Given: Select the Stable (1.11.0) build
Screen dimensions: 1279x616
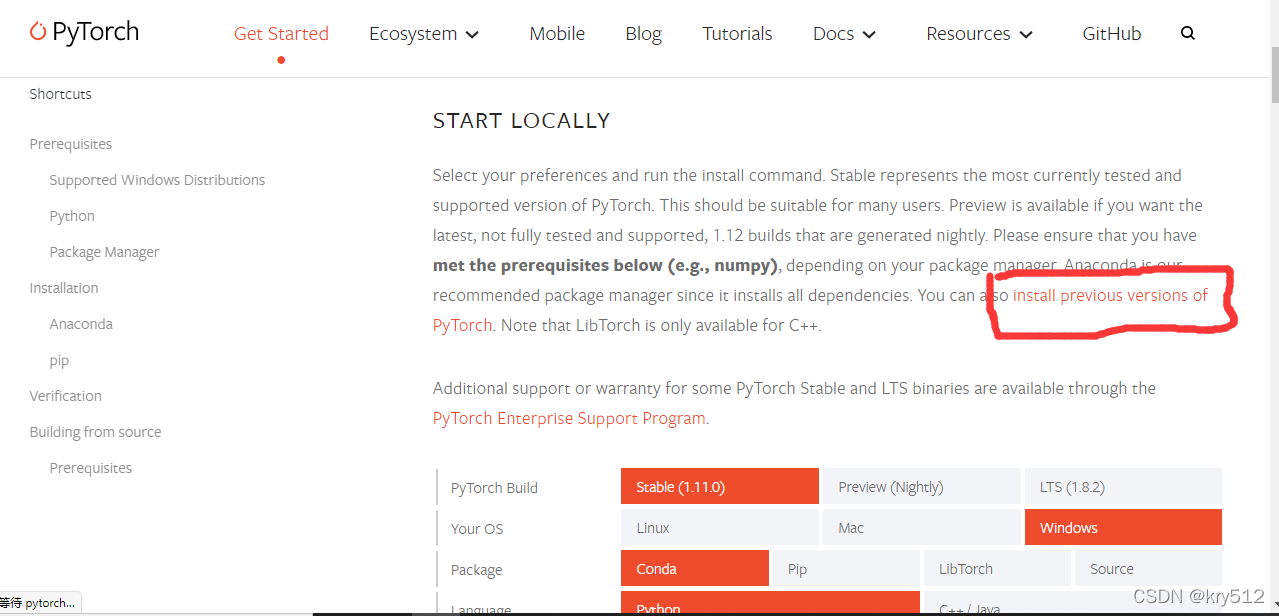Looking at the screenshot, I should click(720, 487).
